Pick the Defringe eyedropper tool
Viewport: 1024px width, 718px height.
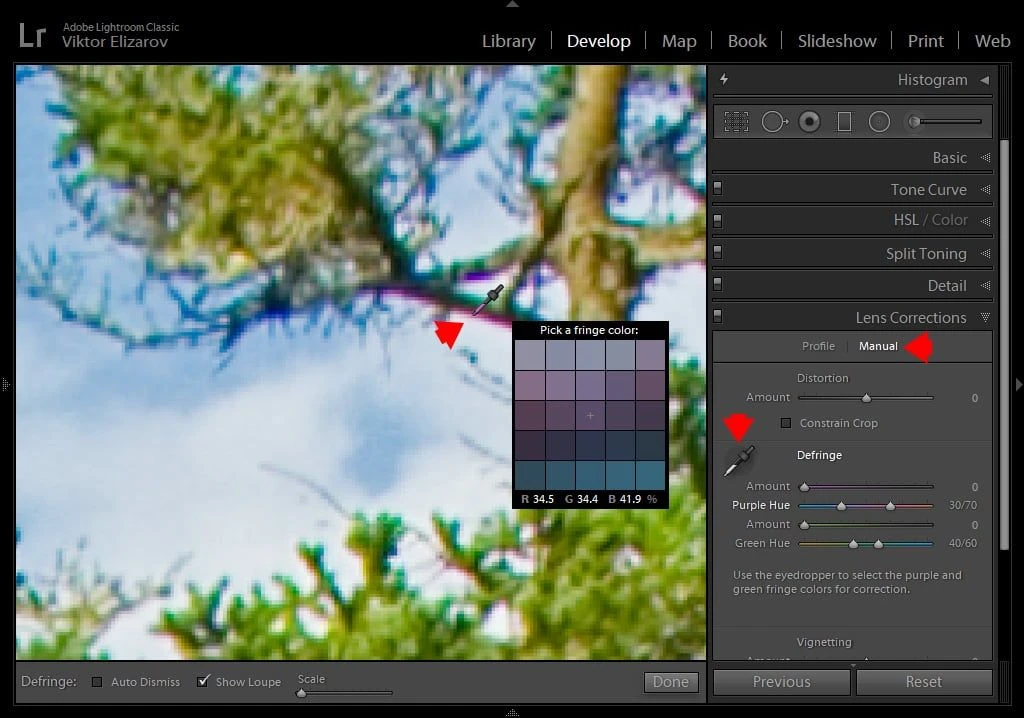point(739,461)
